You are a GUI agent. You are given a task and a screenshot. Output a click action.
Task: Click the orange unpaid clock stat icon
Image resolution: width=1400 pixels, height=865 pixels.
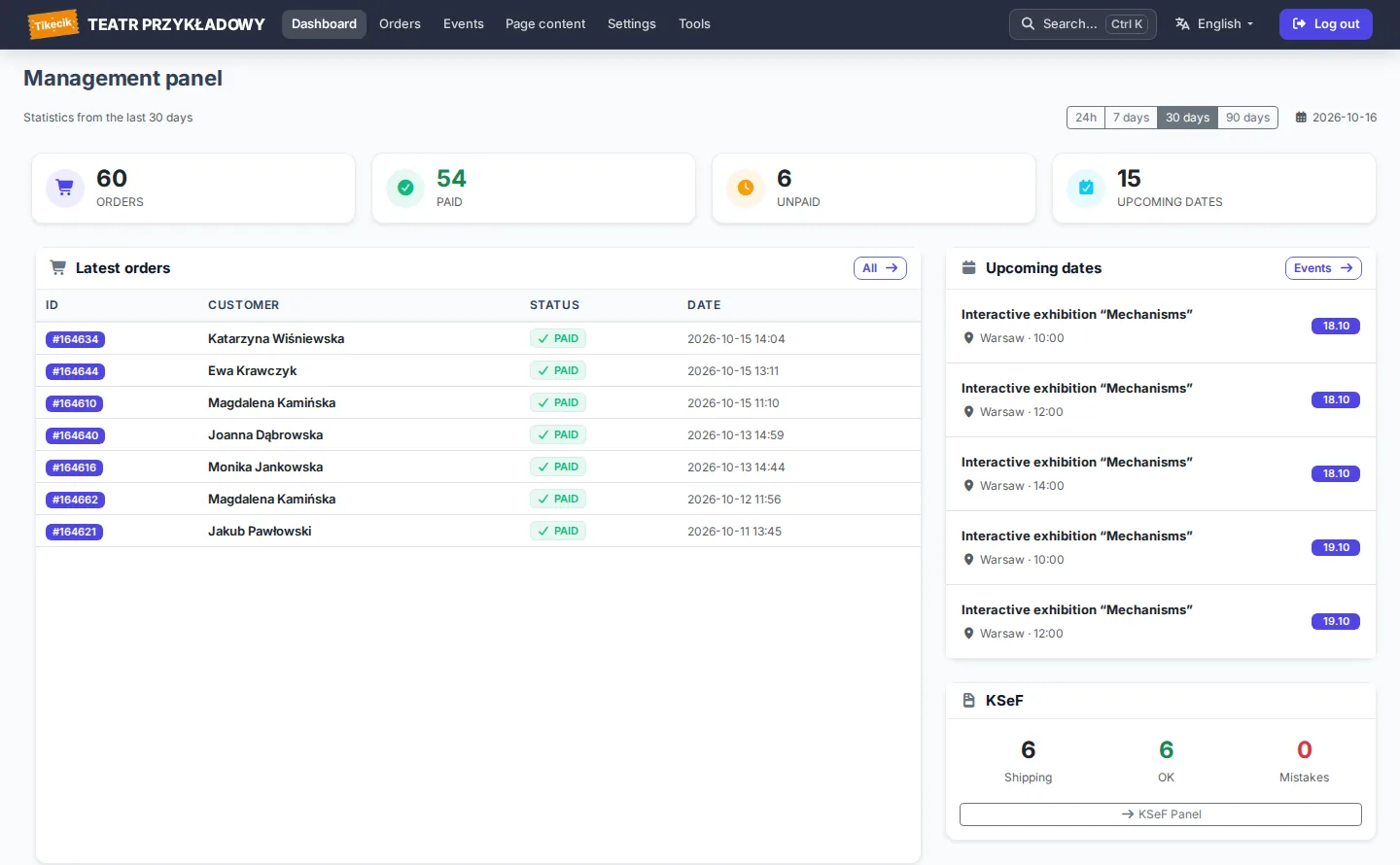click(x=746, y=188)
